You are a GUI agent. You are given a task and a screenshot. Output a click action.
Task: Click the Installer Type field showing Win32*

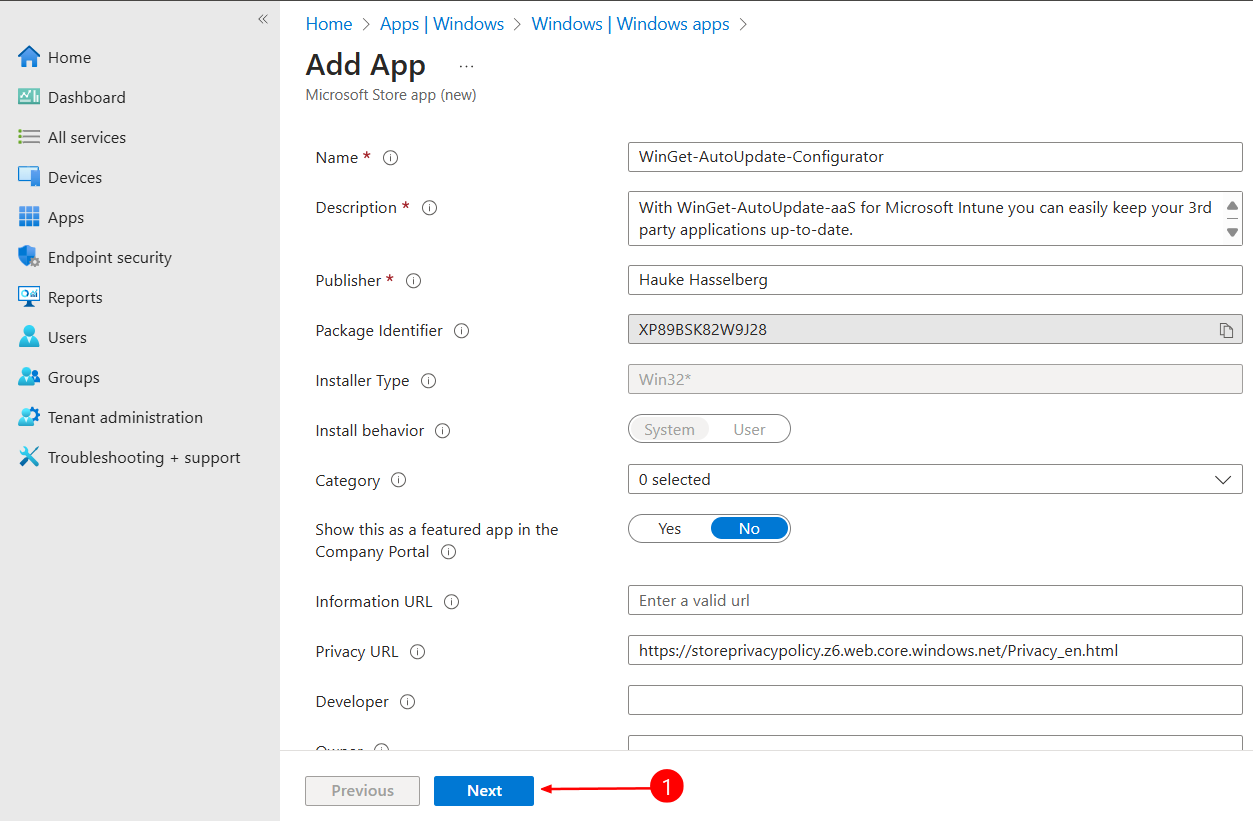click(x=935, y=379)
